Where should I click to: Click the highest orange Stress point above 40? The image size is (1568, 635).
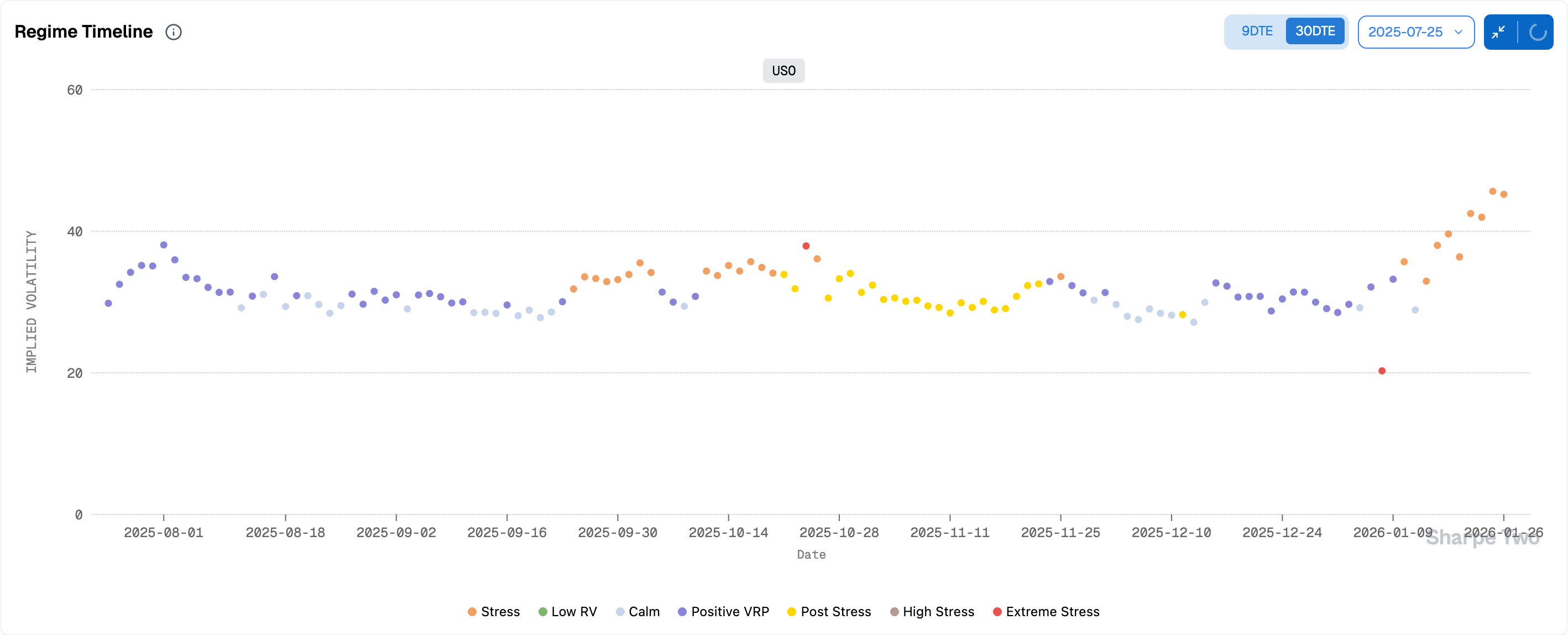[1492, 191]
